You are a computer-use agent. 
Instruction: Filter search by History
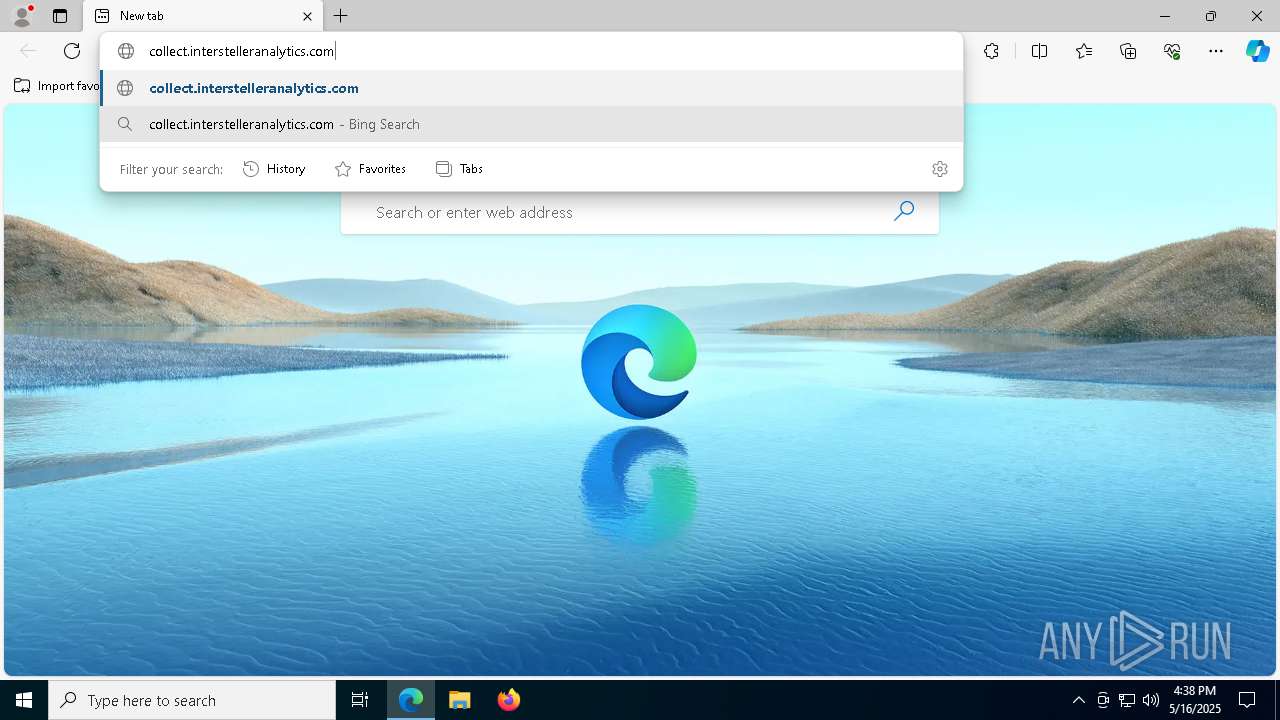[274, 169]
